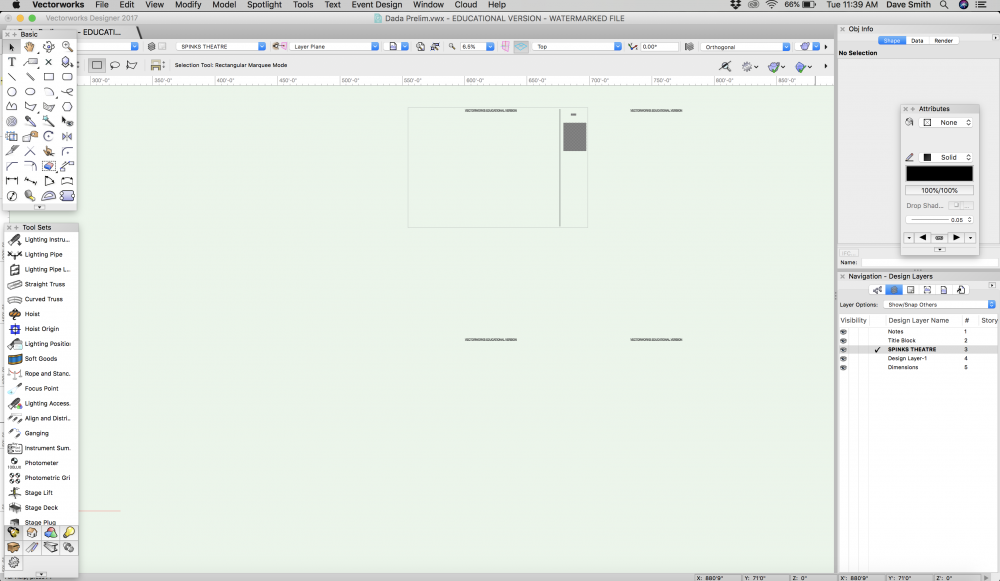Select the Rectangle tool

[x=50, y=77]
